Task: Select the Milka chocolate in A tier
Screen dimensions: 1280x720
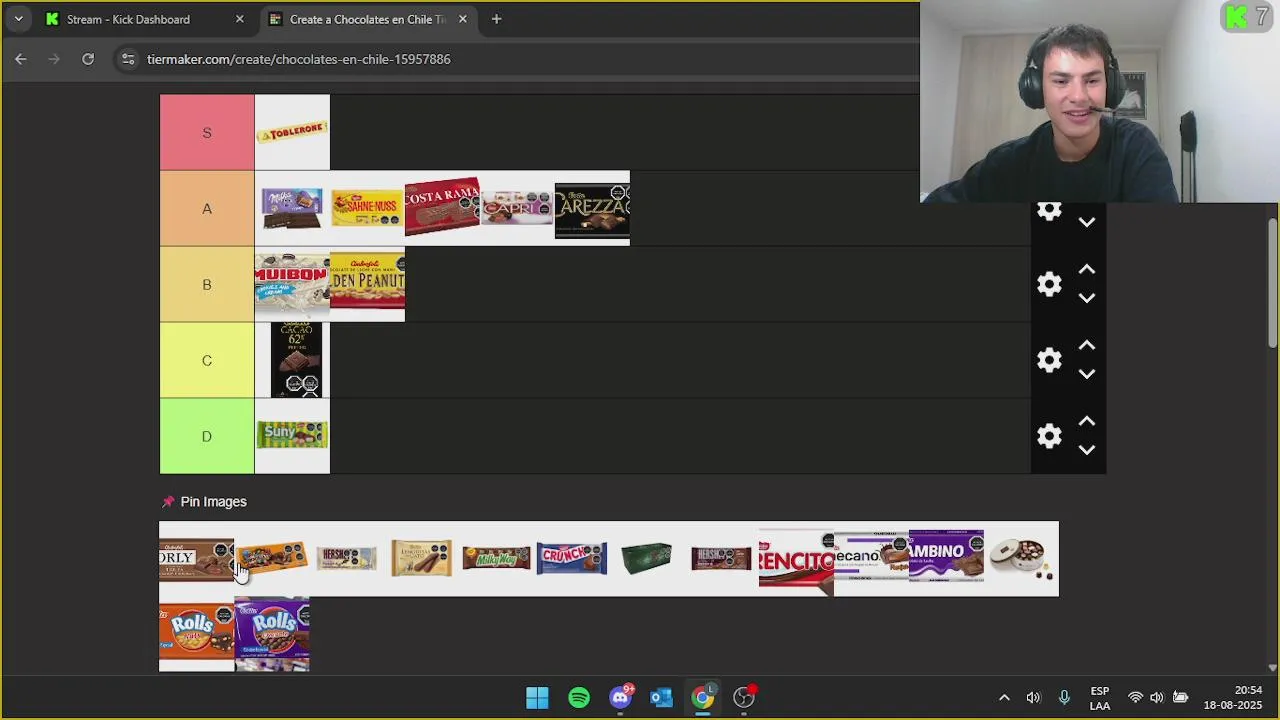Action: (x=292, y=208)
